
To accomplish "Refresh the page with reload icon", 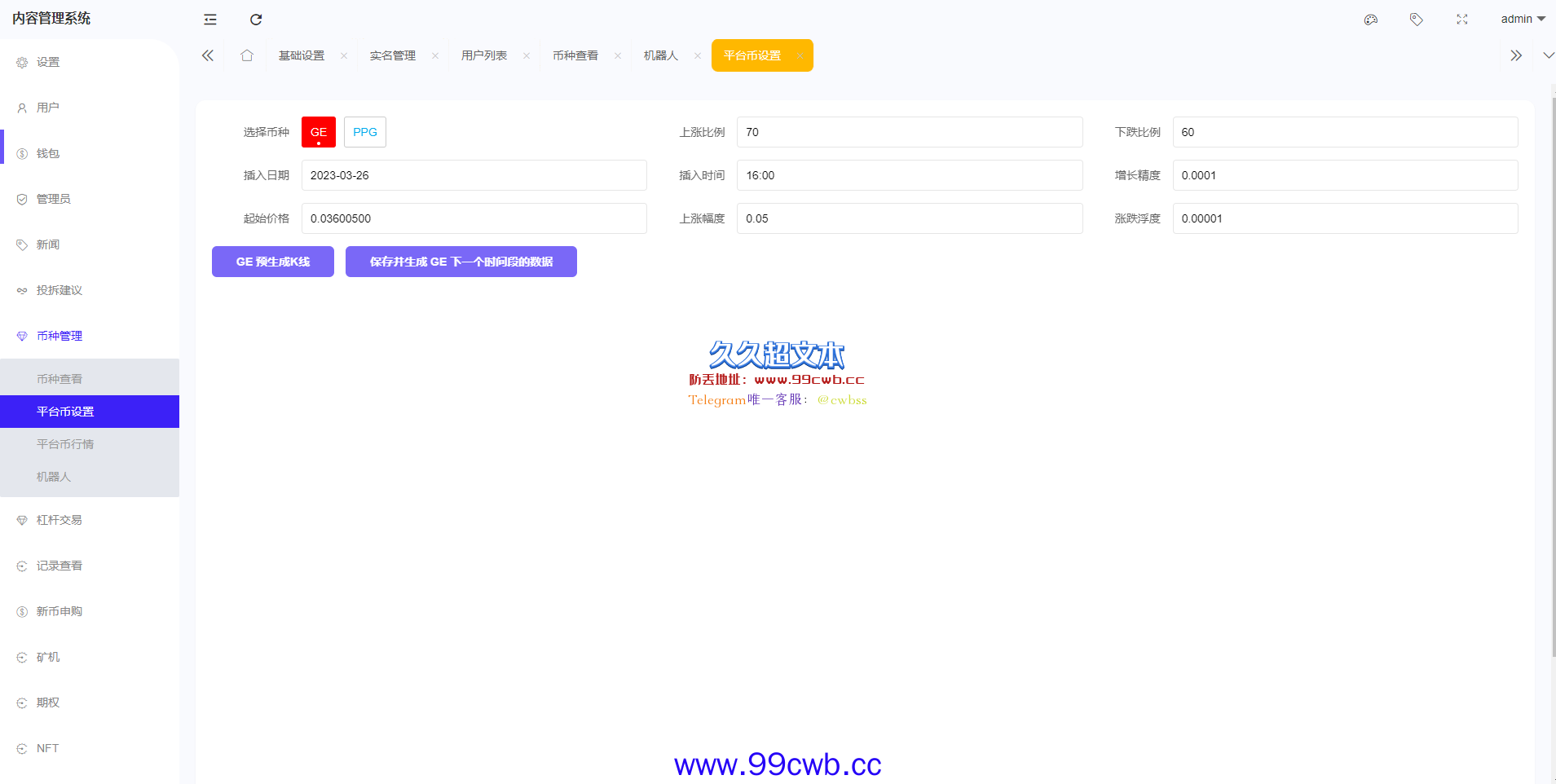I will (x=256, y=20).
